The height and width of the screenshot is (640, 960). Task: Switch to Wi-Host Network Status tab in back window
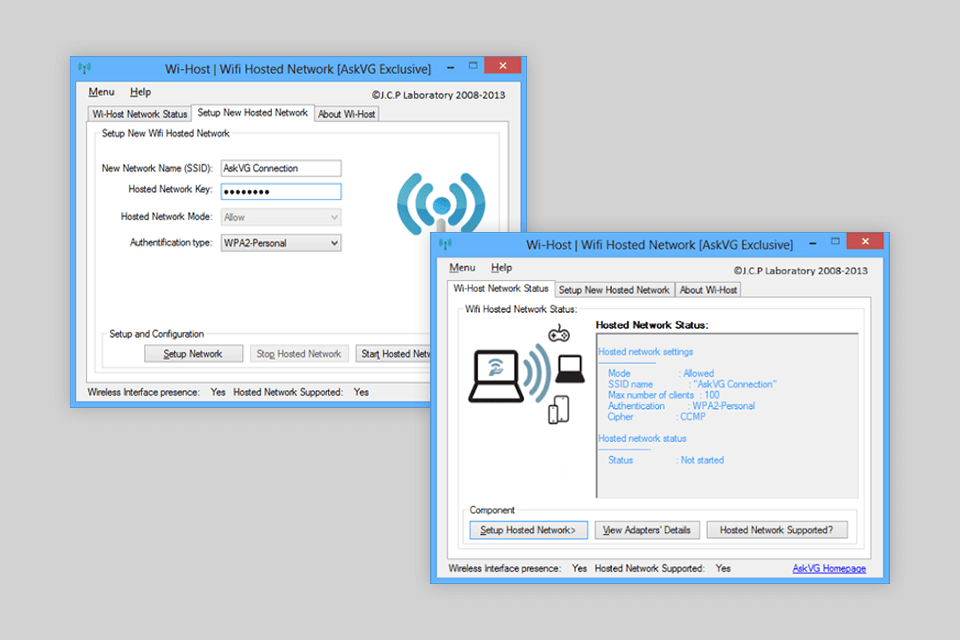pyautogui.click(x=140, y=114)
